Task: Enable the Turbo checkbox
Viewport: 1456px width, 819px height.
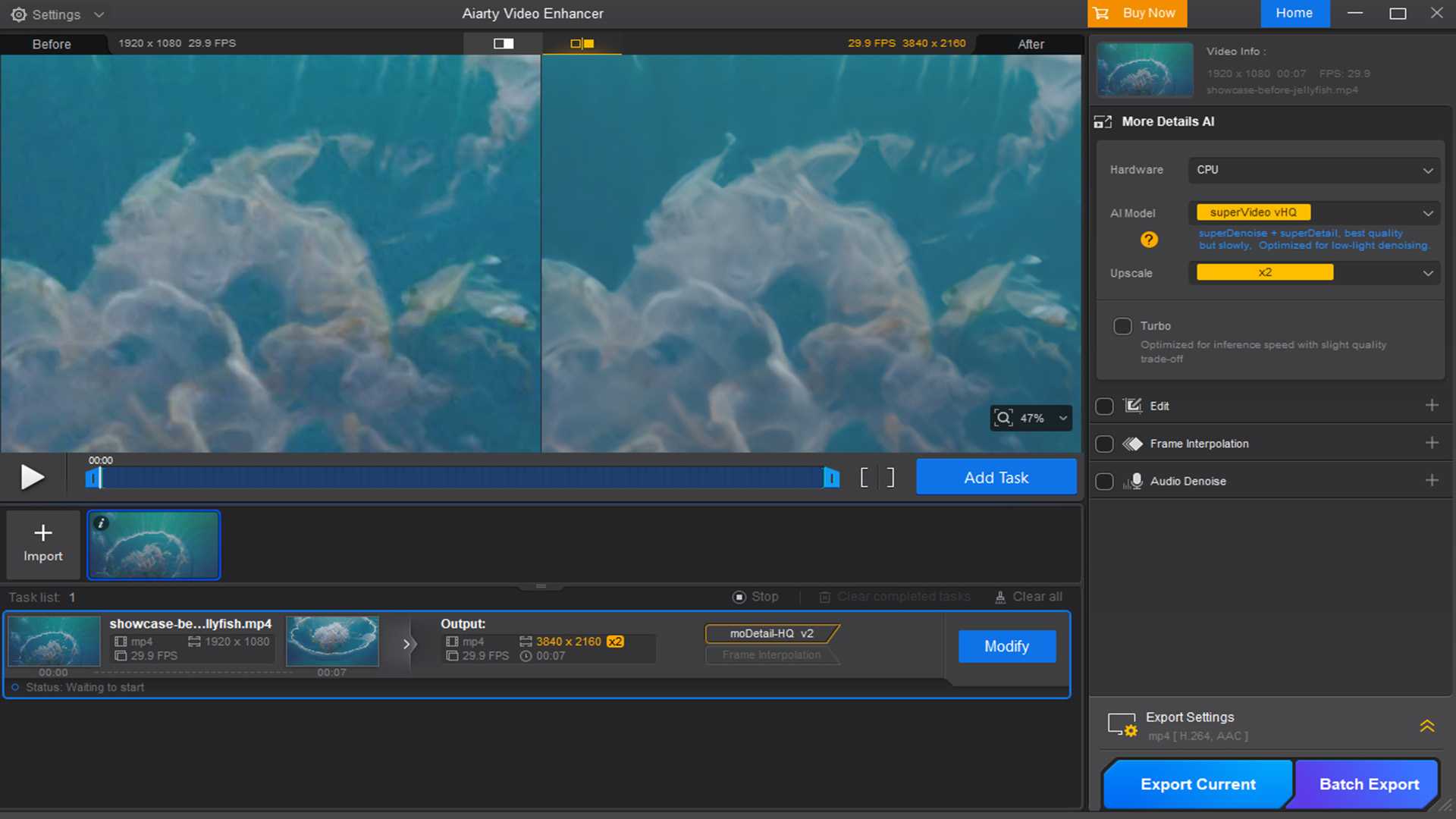Action: tap(1122, 326)
